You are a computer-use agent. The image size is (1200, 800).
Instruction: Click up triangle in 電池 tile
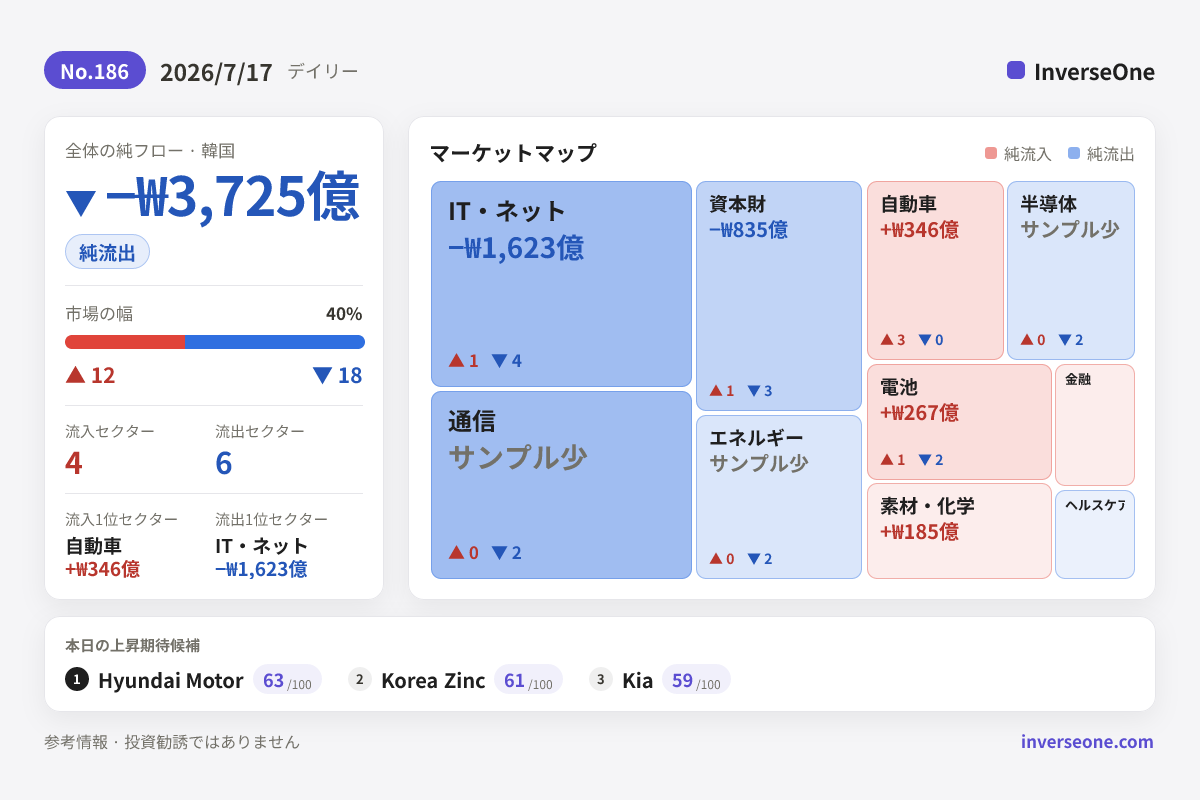tap(887, 459)
